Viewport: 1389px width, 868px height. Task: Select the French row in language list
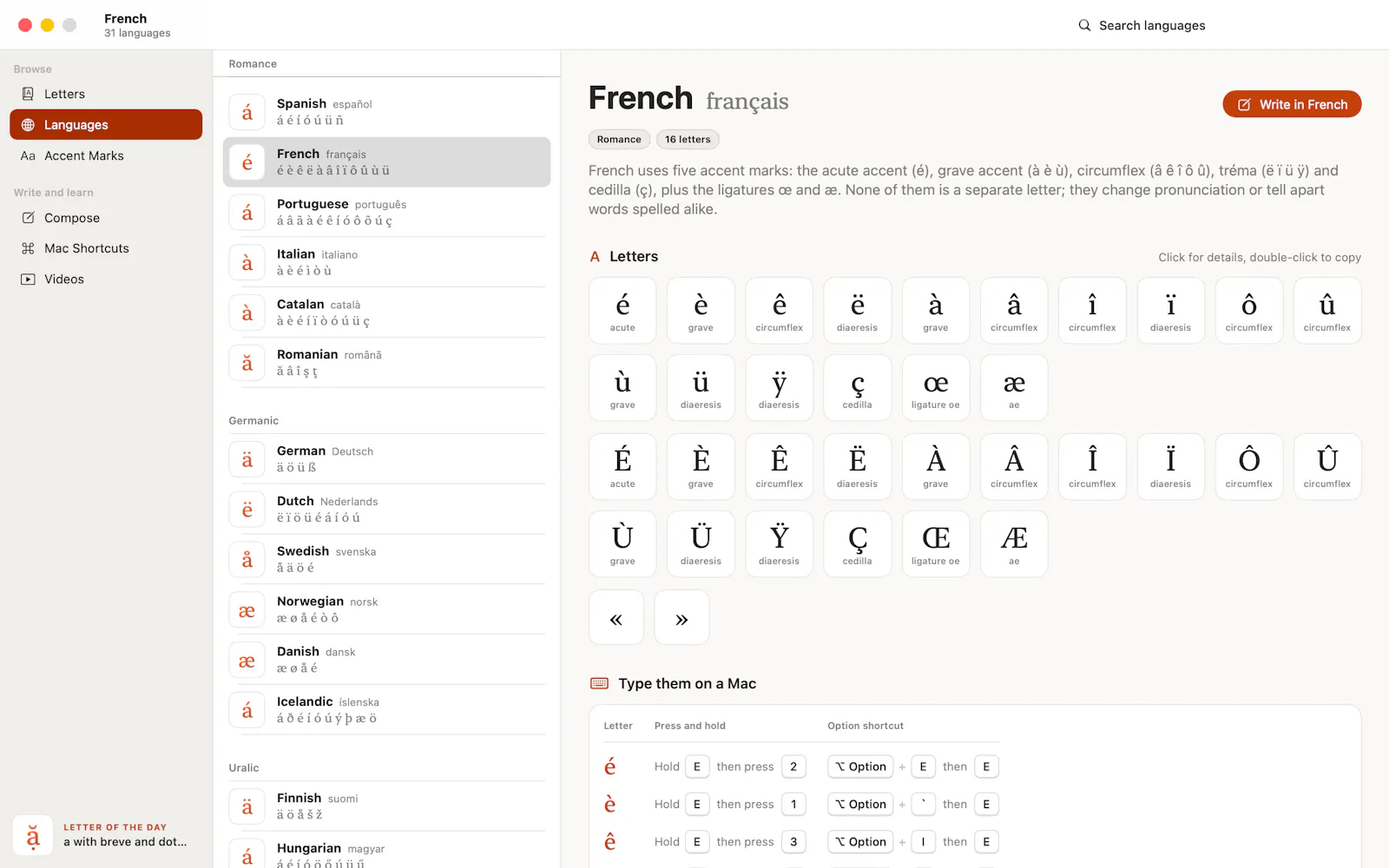[387, 162]
